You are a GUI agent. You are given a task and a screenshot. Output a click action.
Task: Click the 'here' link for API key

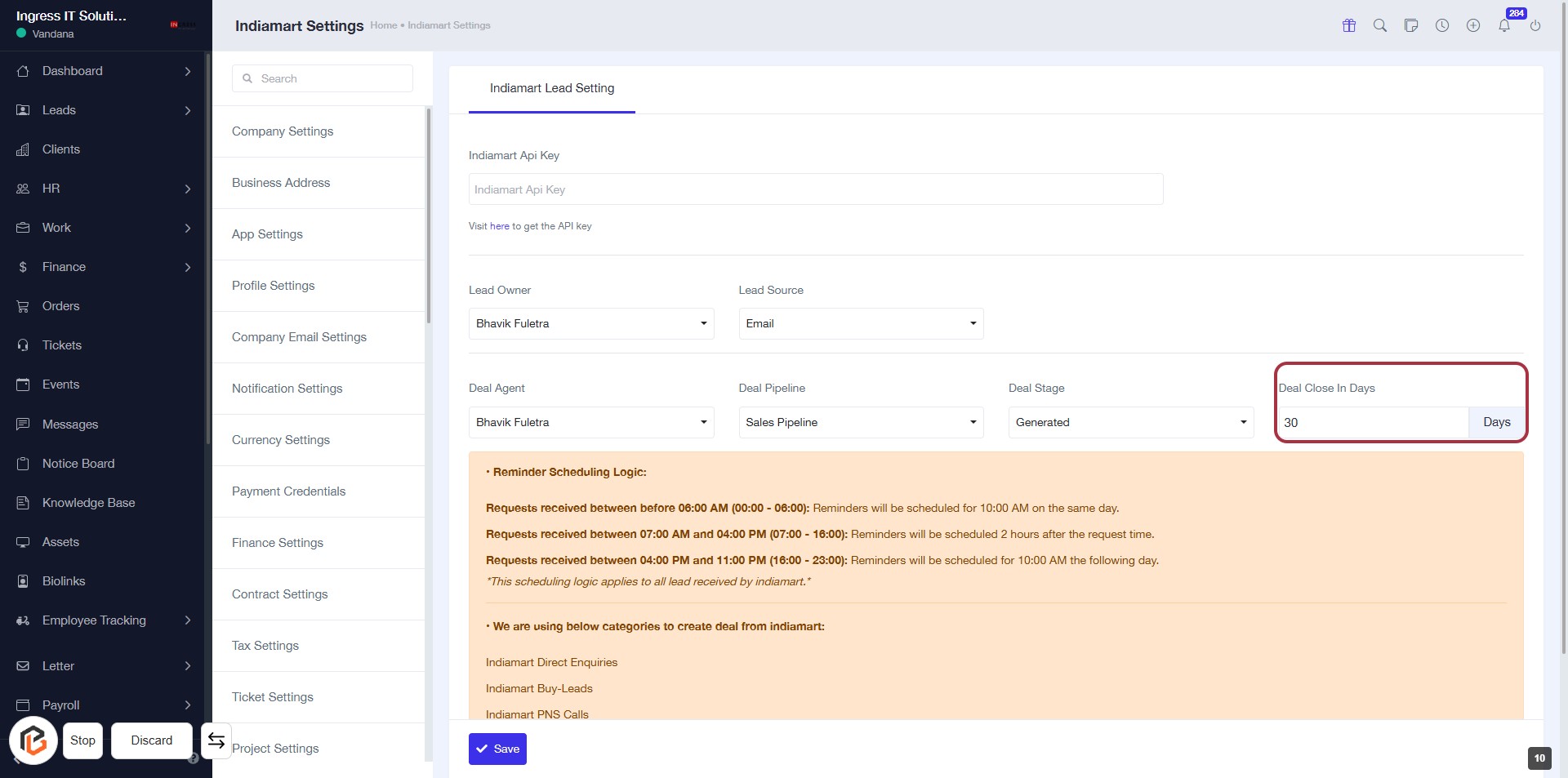[499, 226]
